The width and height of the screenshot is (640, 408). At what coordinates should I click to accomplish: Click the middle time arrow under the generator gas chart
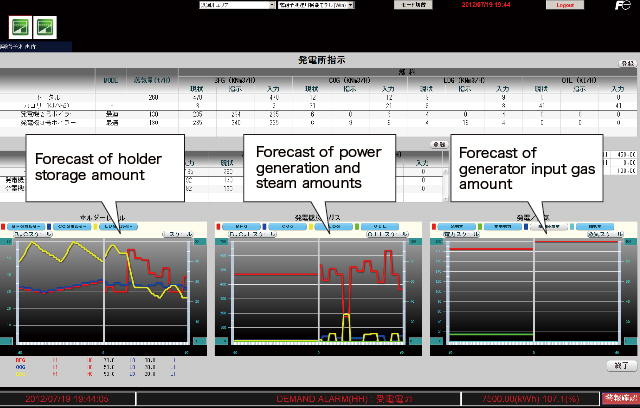pyautogui.click(x=533, y=352)
